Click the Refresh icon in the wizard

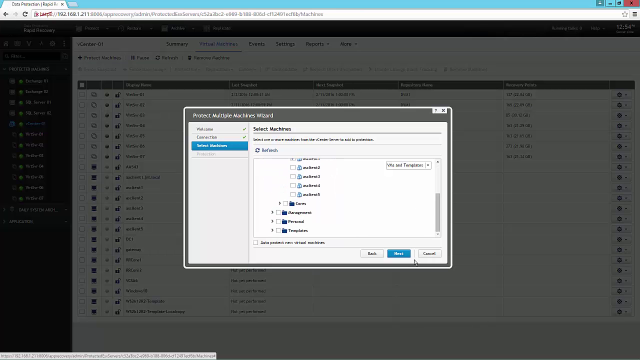coord(257,151)
